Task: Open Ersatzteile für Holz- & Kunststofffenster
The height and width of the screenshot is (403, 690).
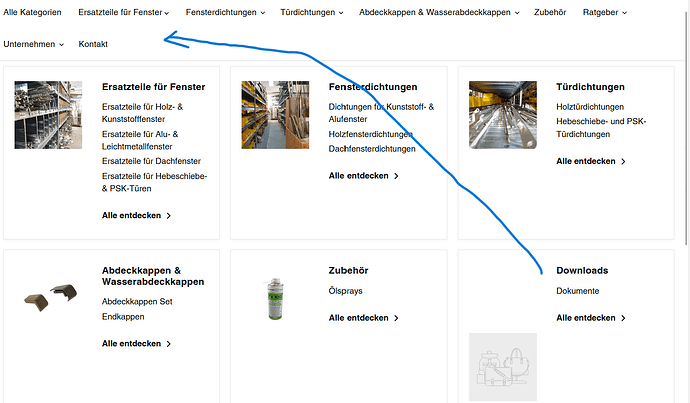Action: click(x=142, y=113)
